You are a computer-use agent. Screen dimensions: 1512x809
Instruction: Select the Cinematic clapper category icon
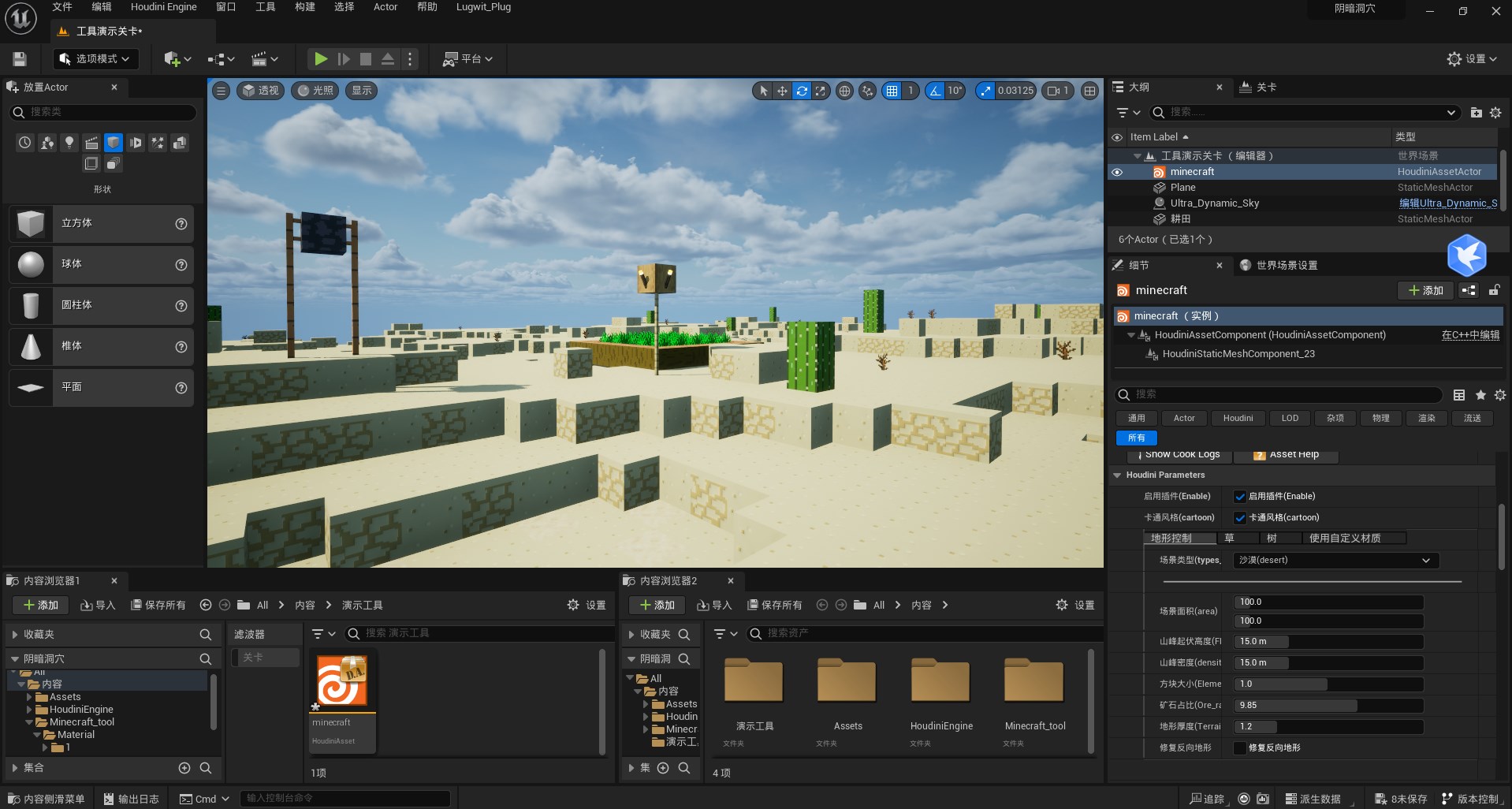pos(91,143)
